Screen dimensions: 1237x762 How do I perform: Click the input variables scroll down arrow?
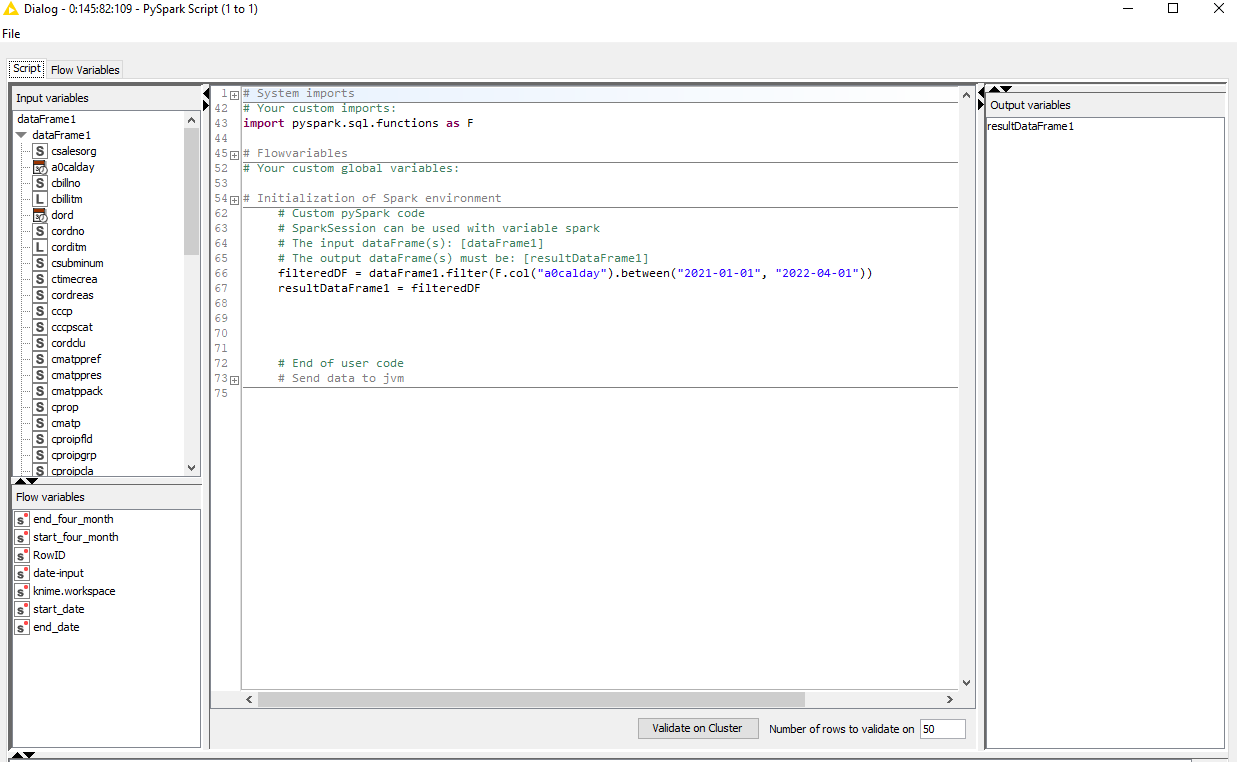click(x=192, y=468)
